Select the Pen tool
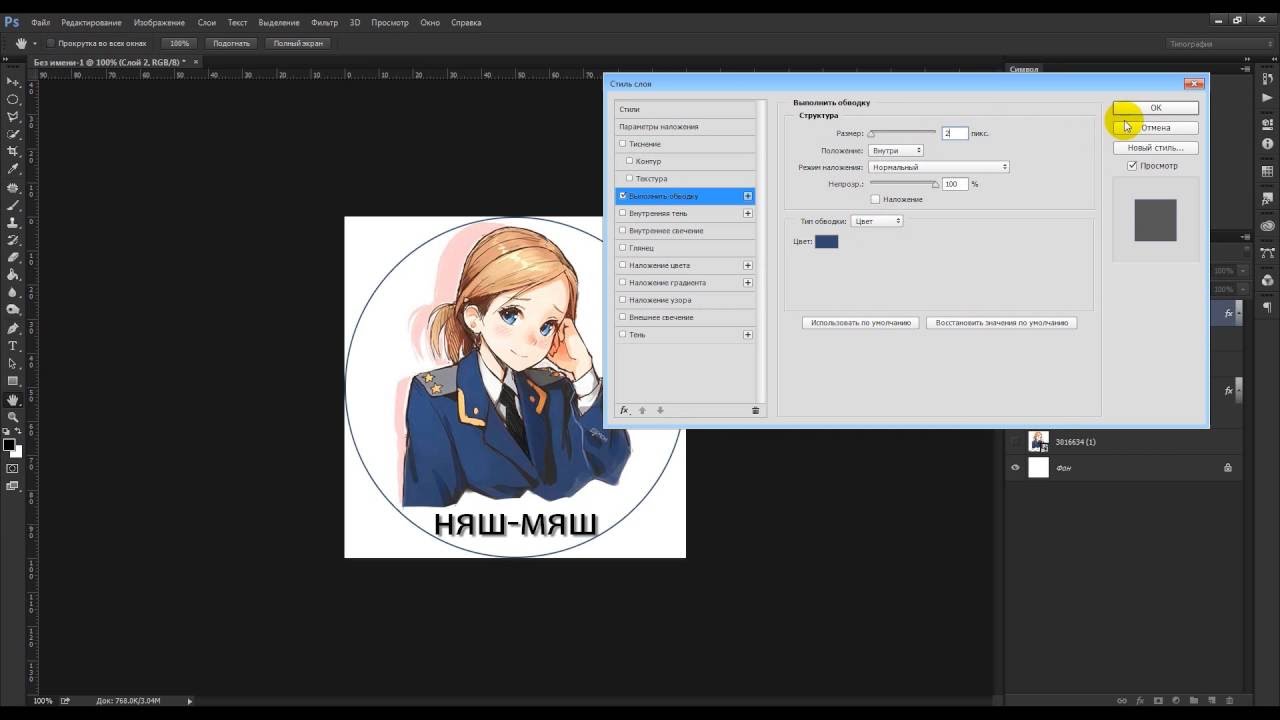1280x720 pixels. 13,328
